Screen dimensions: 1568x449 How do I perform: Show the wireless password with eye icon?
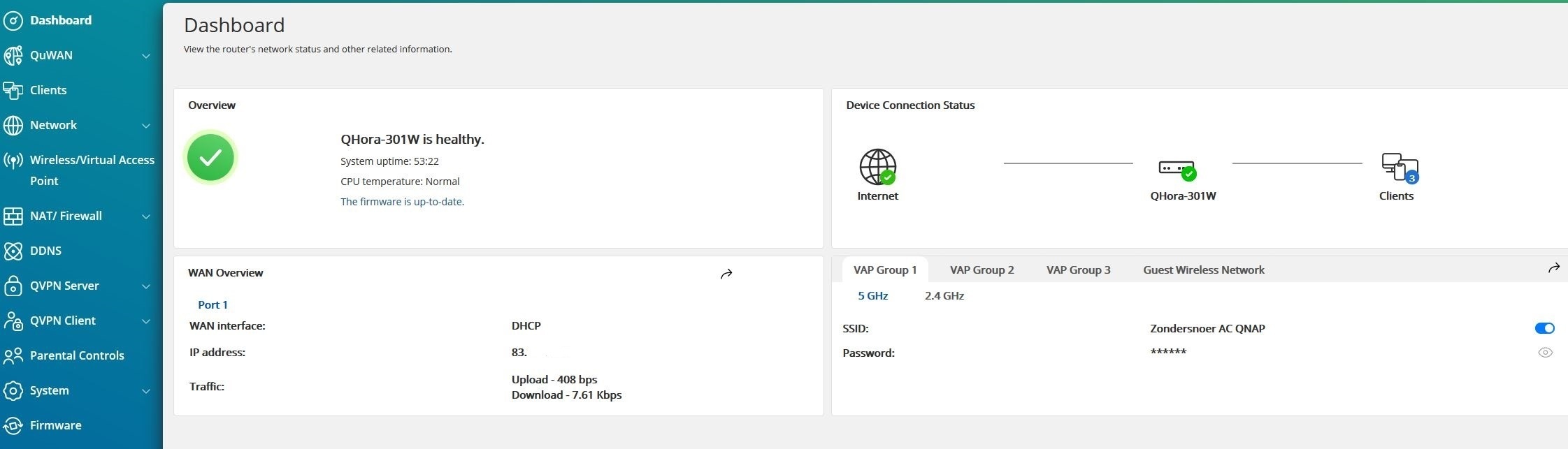tap(1546, 353)
